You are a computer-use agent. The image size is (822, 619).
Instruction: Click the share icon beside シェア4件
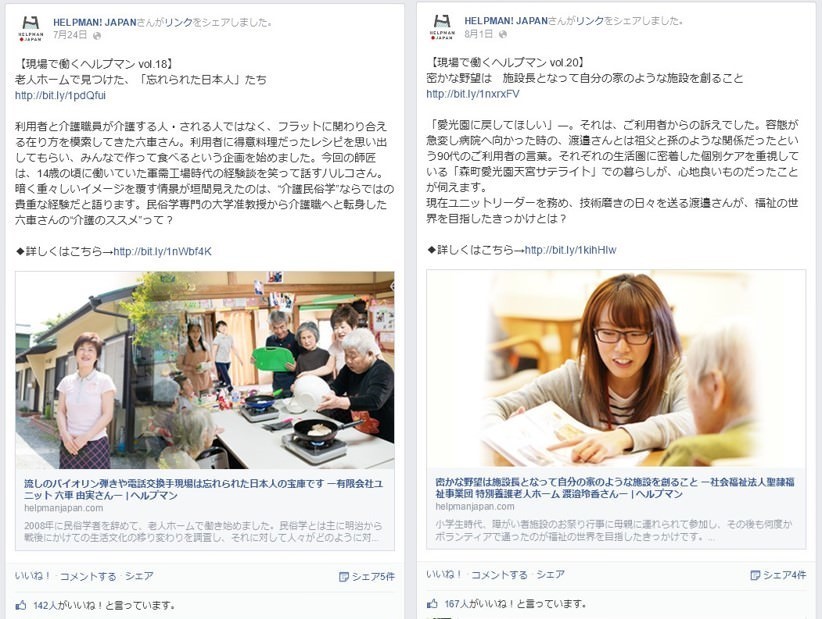755,575
